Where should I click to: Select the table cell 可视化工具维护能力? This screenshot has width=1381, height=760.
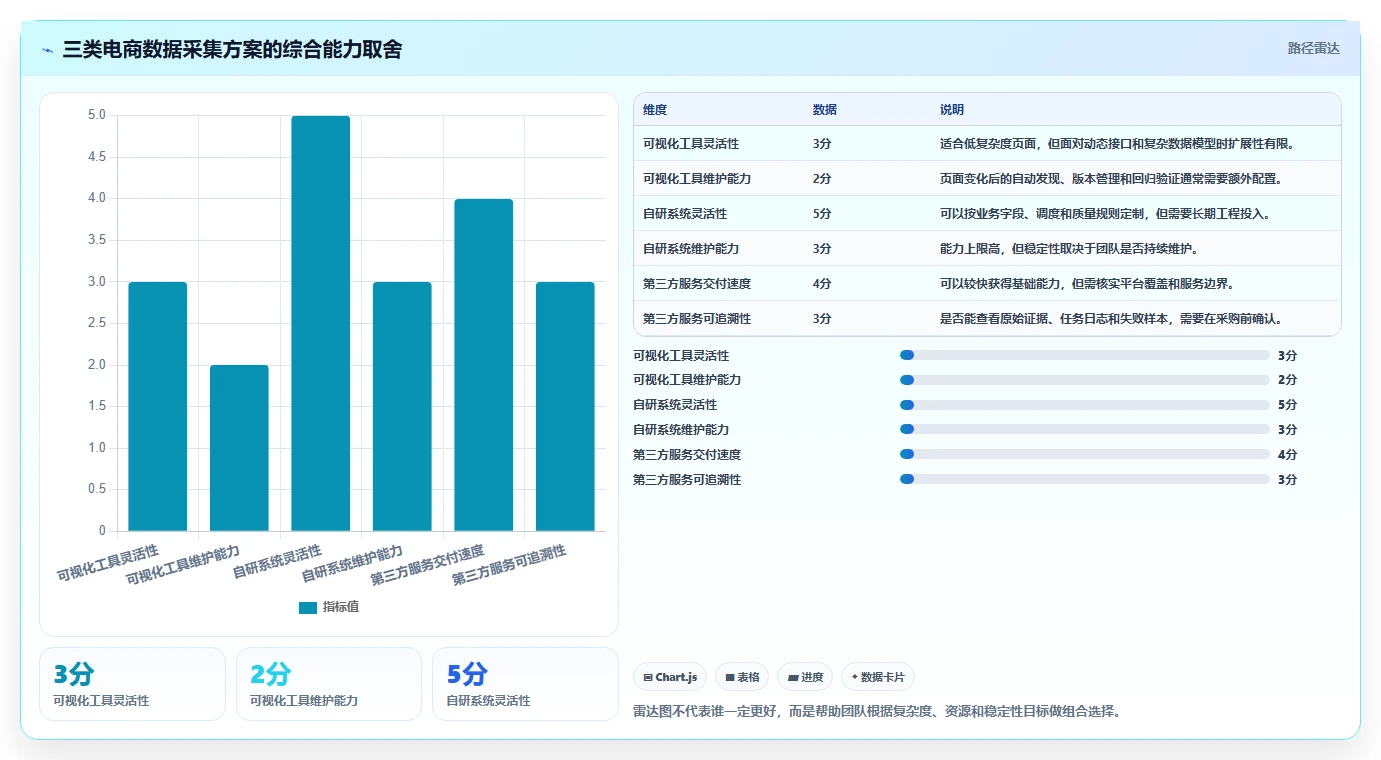point(697,179)
